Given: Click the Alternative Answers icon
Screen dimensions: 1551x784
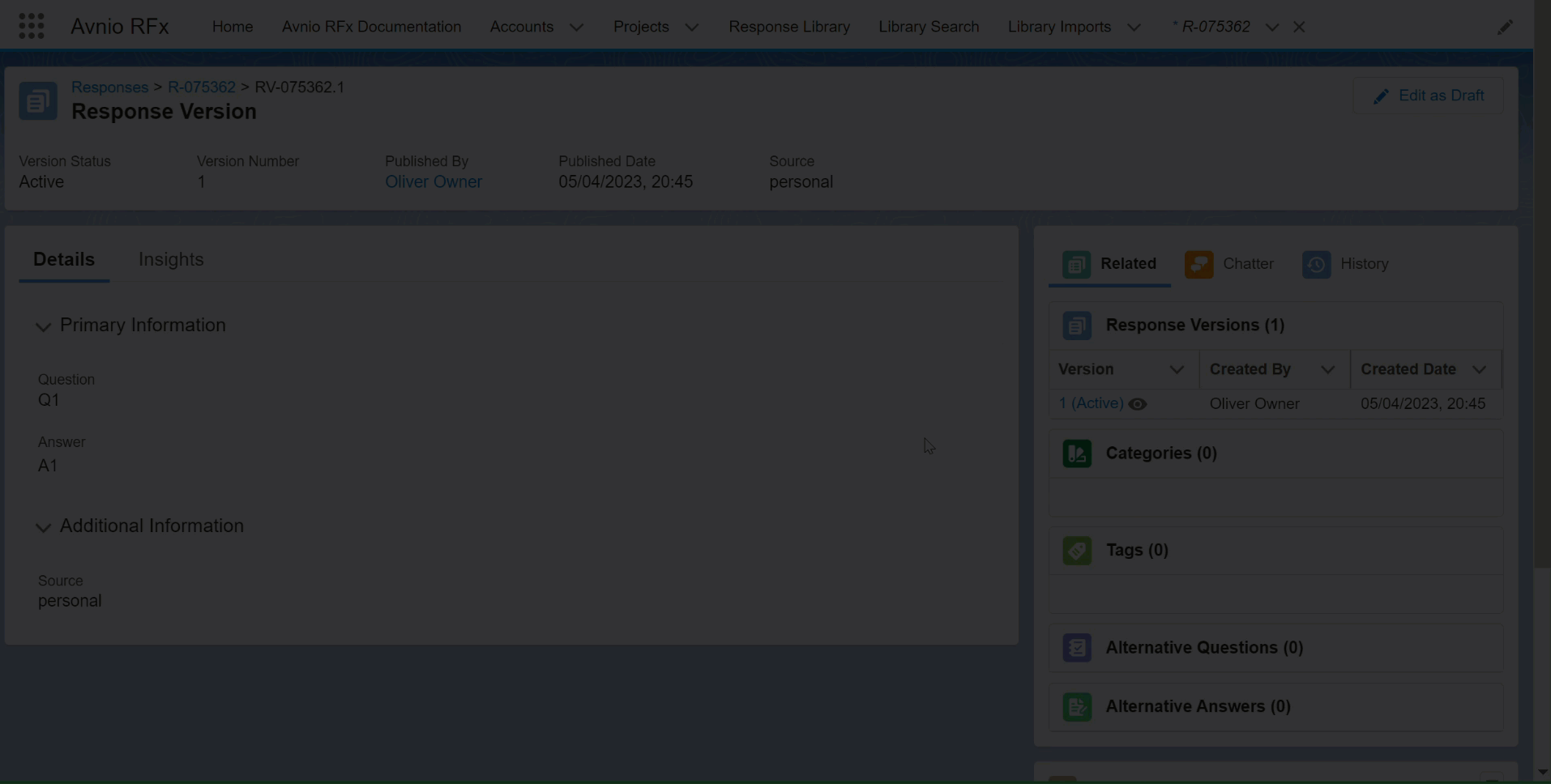Looking at the screenshot, I should click(x=1077, y=707).
